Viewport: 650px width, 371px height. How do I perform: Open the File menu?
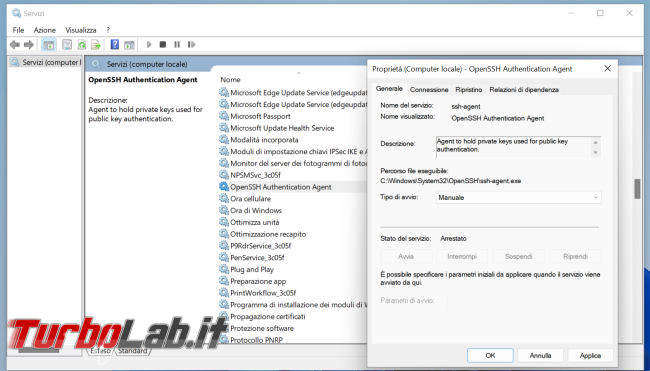[x=18, y=30]
